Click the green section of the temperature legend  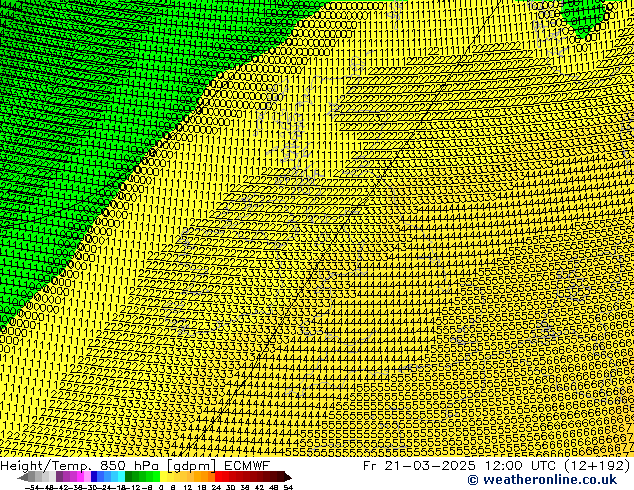coord(142,477)
